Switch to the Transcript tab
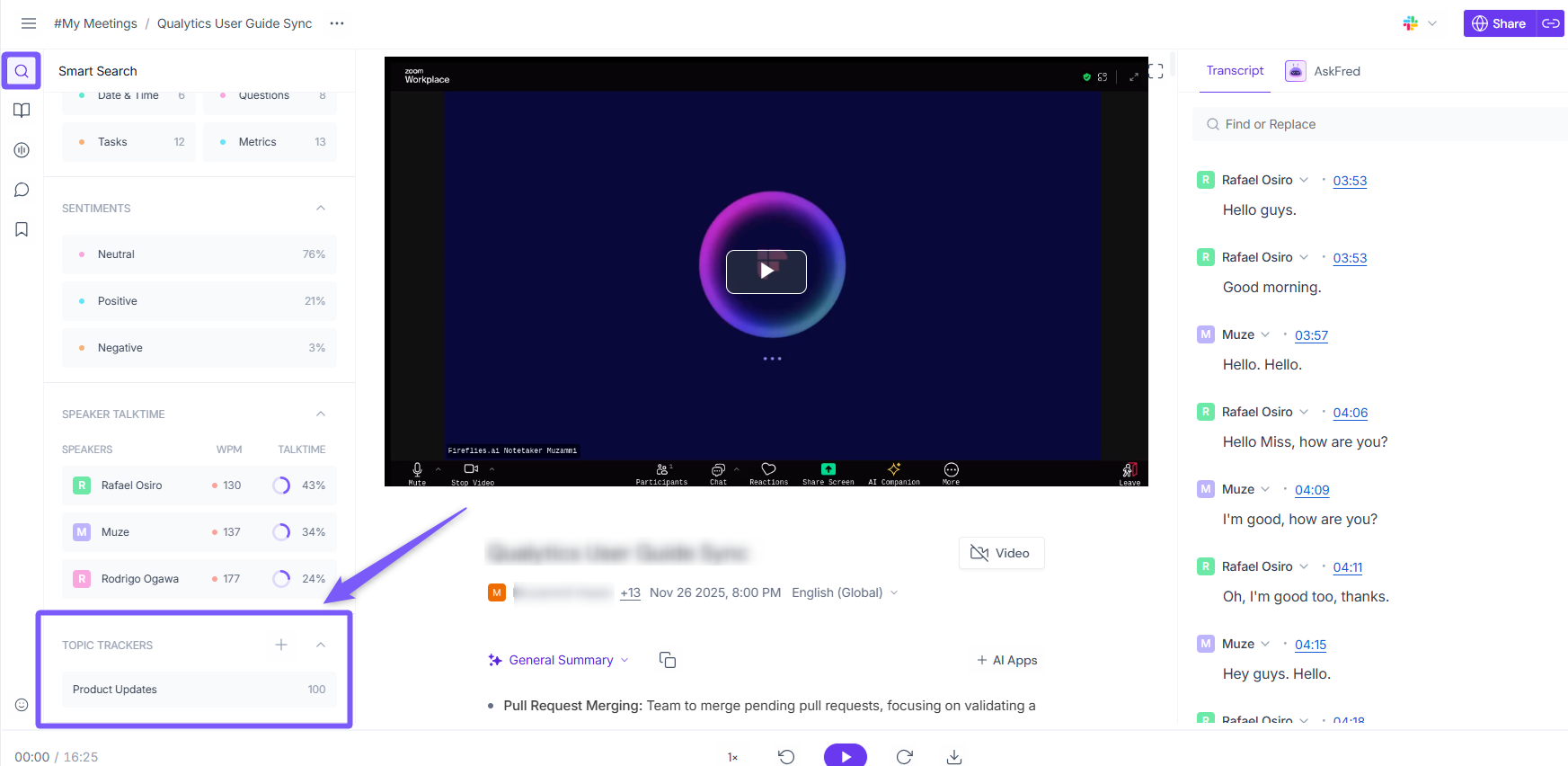This screenshot has width=1568, height=766. (x=1235, y=71)
